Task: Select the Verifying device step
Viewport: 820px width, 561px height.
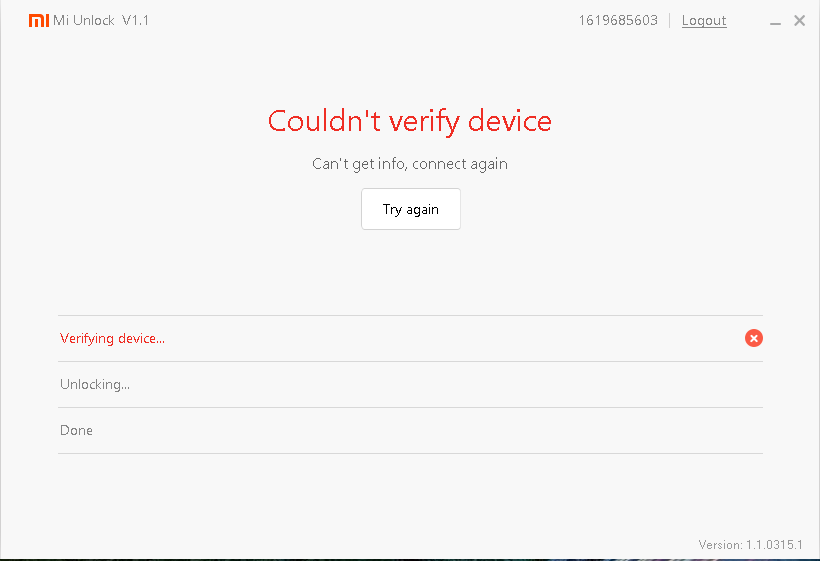Action: tap(112, 339)
